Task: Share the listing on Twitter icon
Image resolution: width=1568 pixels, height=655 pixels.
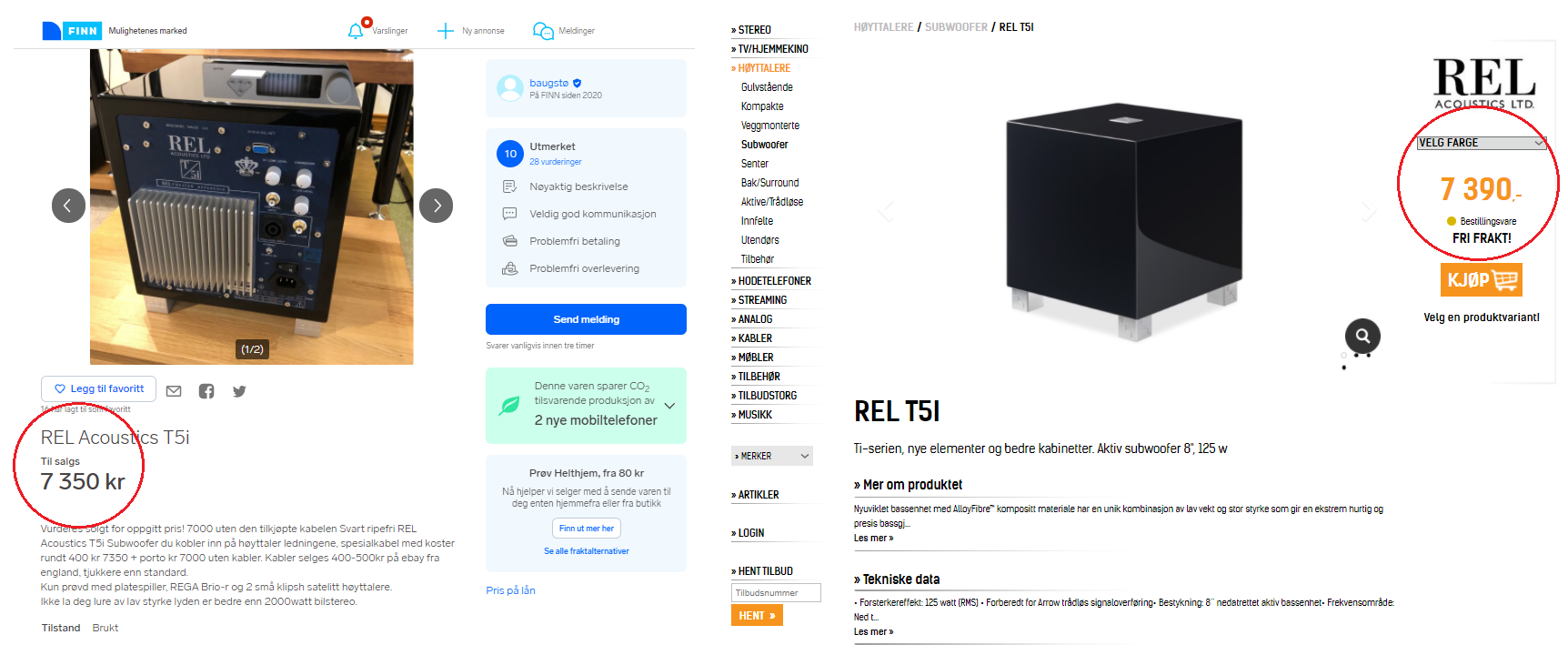Action: 239,391
